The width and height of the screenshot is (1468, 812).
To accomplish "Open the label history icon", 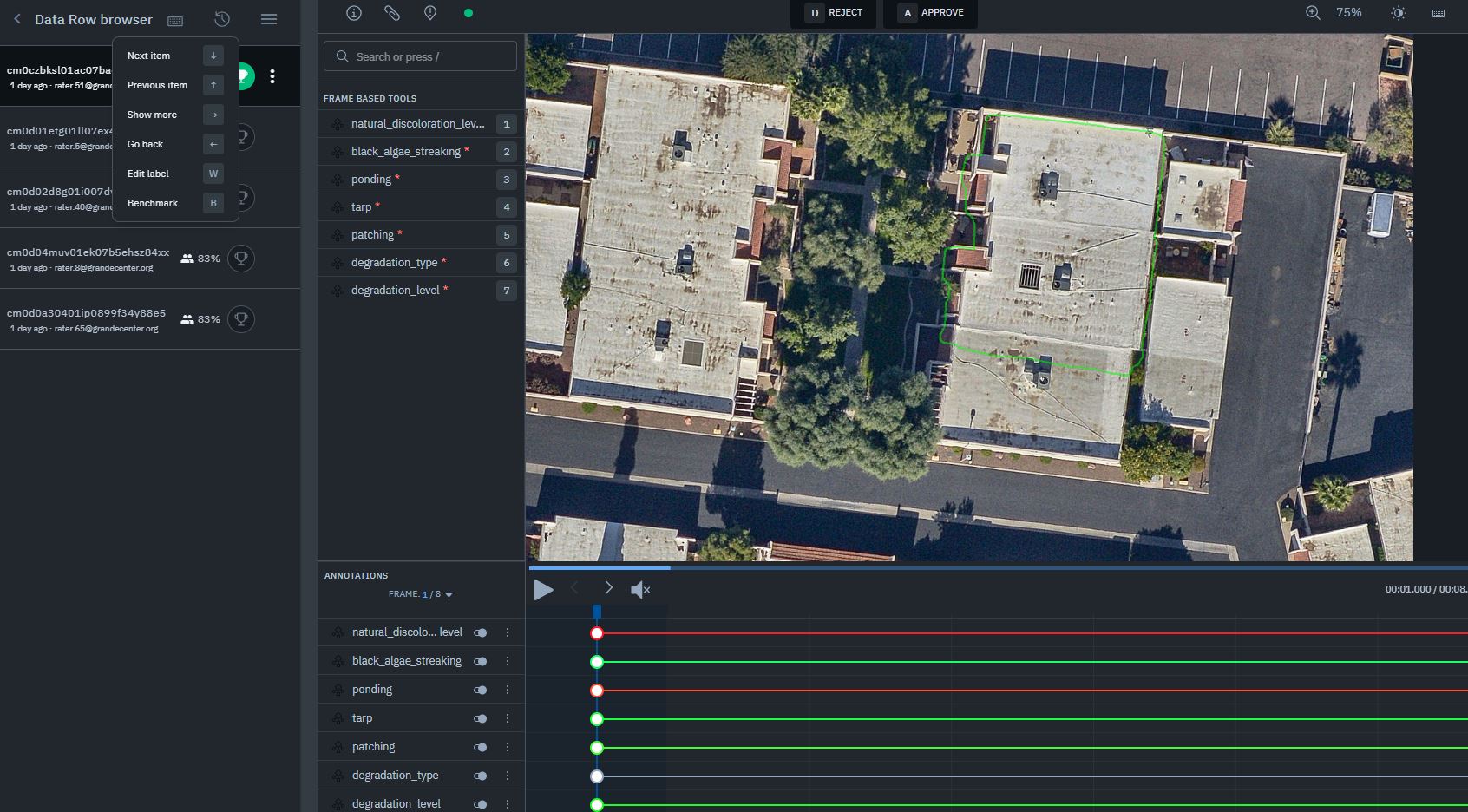I will pos(220,18).
